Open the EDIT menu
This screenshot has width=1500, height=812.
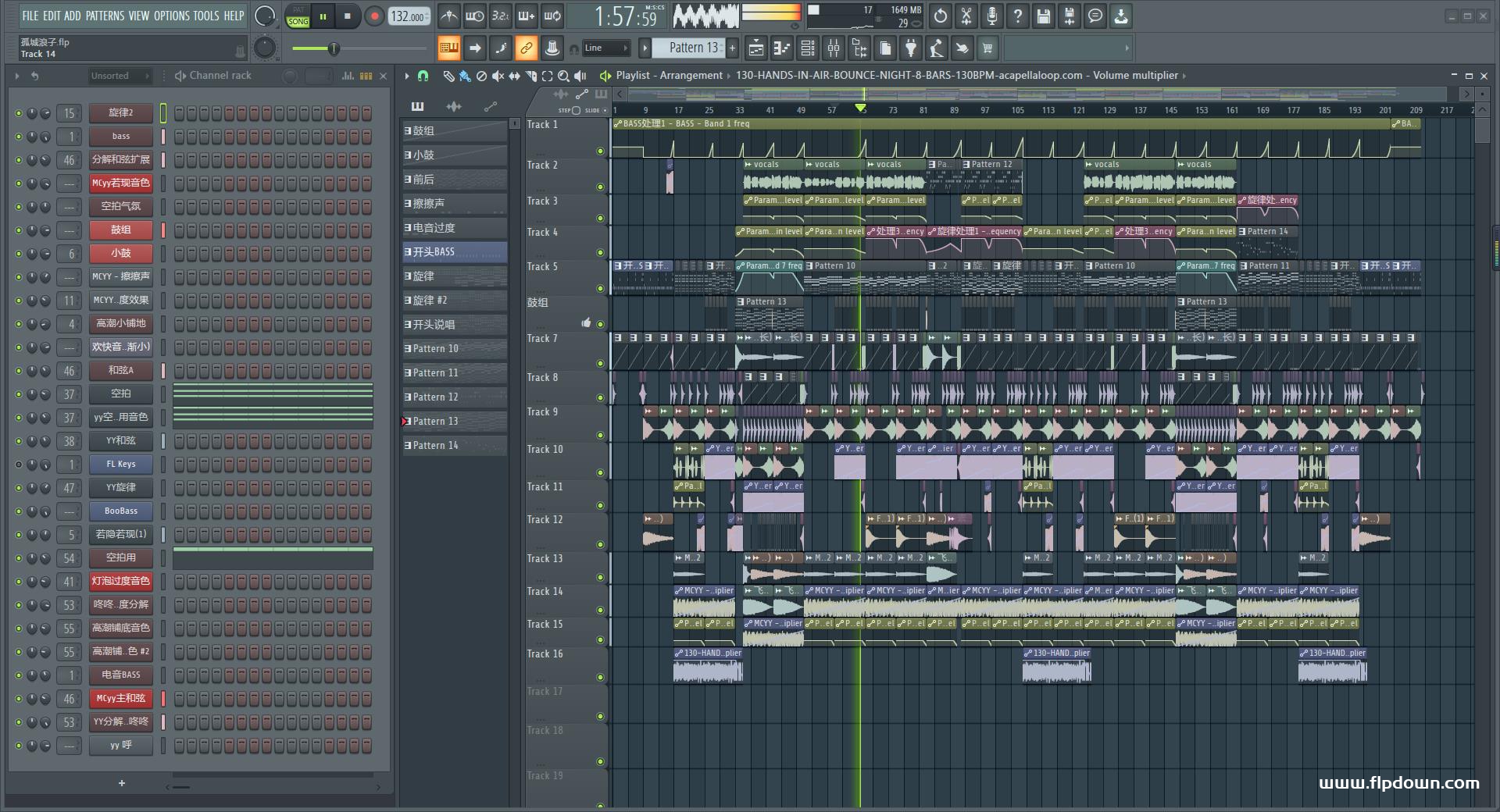52,16
